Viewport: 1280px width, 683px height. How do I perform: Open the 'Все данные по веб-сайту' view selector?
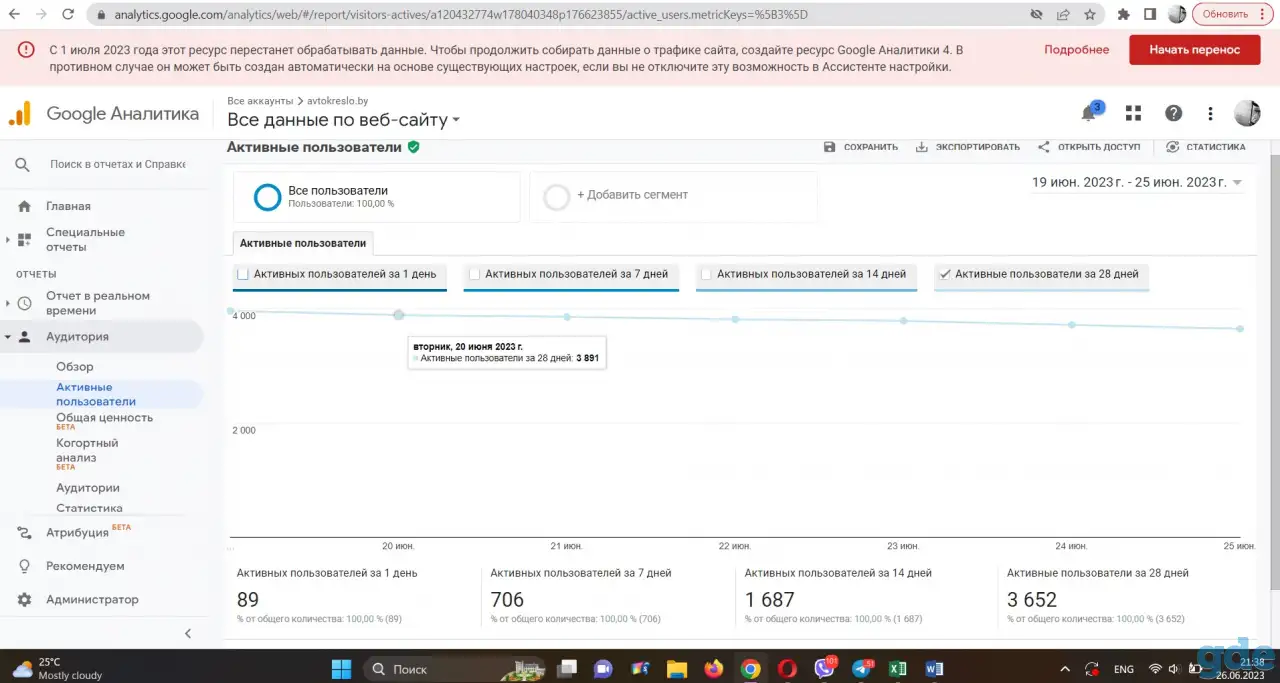[x=344, y=120]
